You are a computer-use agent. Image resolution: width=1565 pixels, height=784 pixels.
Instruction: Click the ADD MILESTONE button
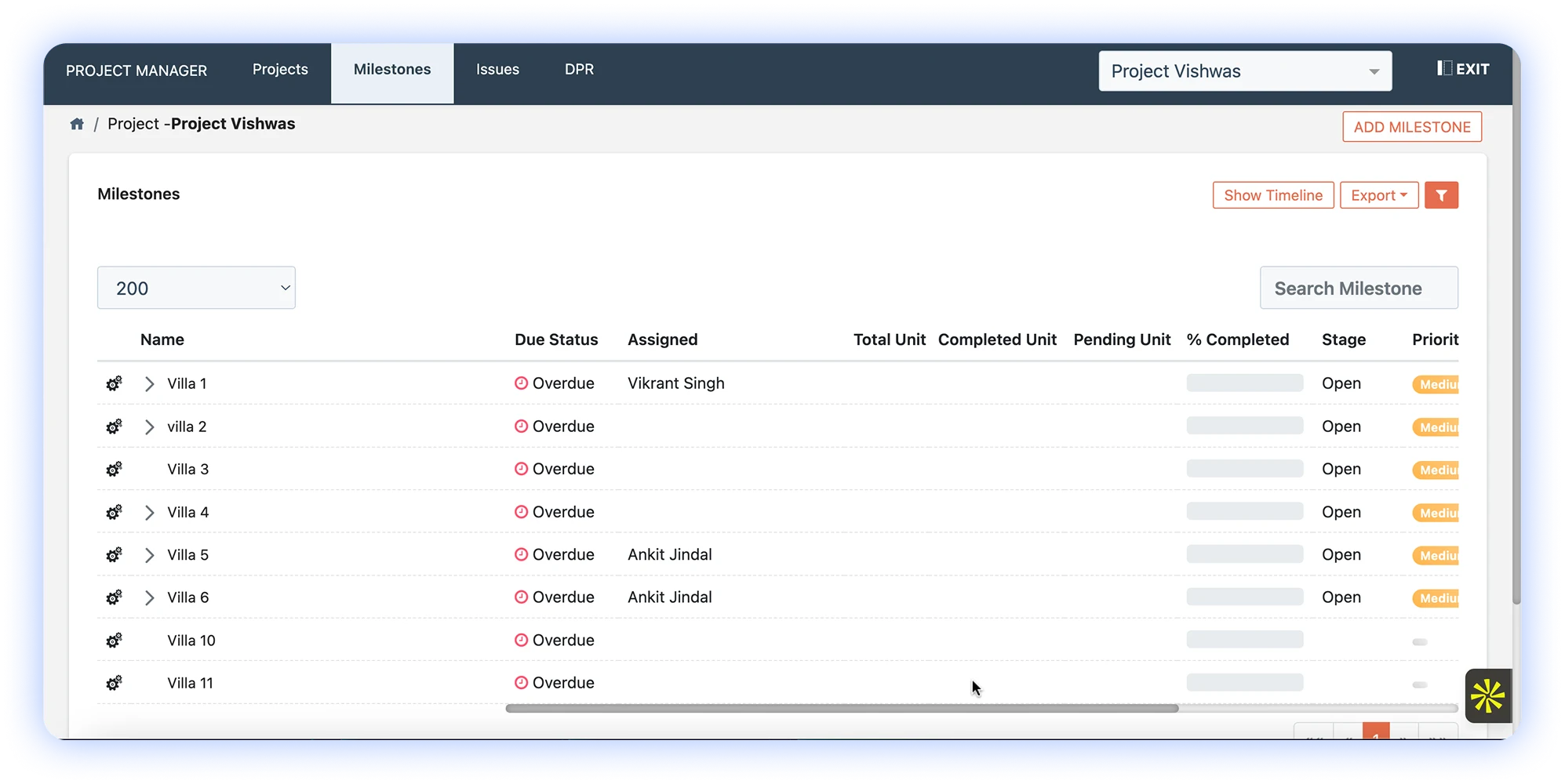click(1412, 127)
